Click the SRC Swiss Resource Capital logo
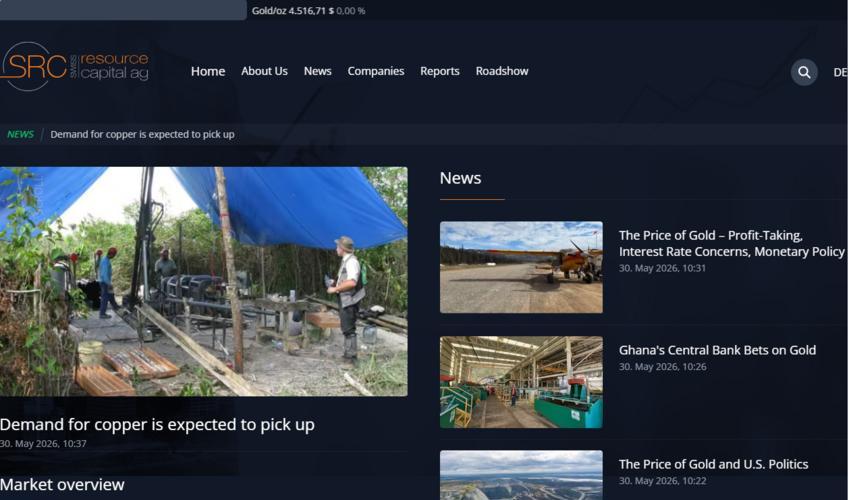Image resolution: width=849 pixels, height=500 pixels. click(x=75, y=67)
